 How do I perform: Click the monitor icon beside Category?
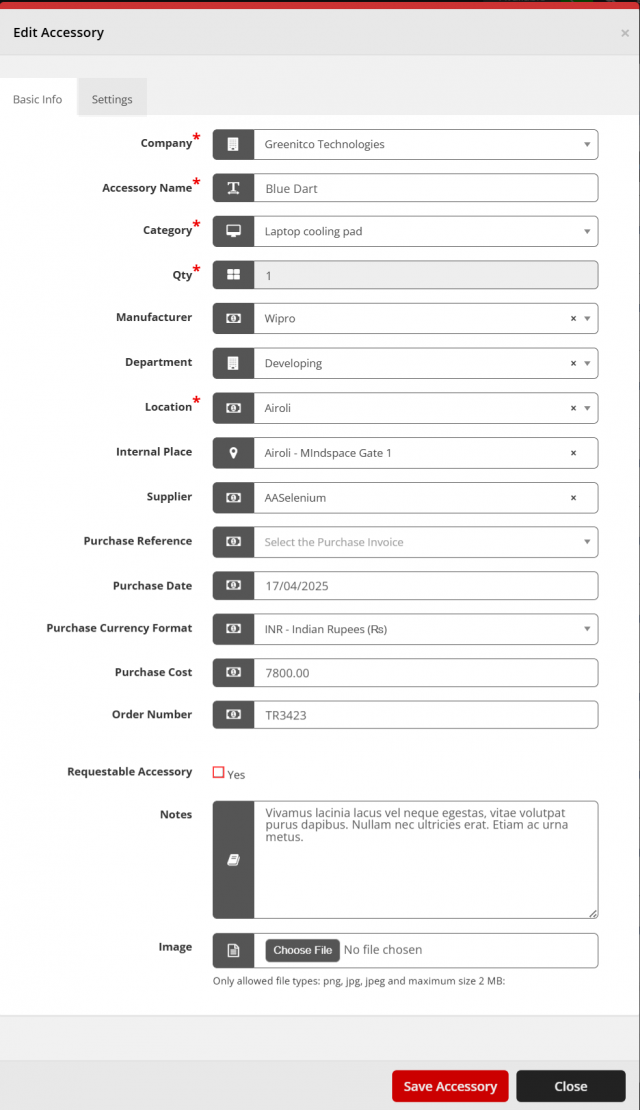233,231
